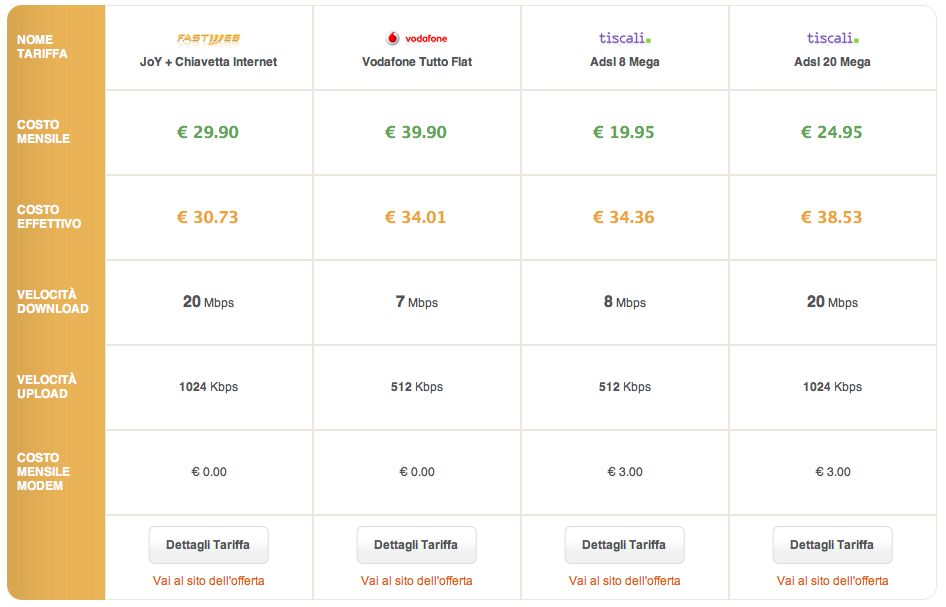This screenshot has width=946, height=607.
Task: Click the Tiscali logo above Adsl 20 Mega
Action: [x=832, y=39]
